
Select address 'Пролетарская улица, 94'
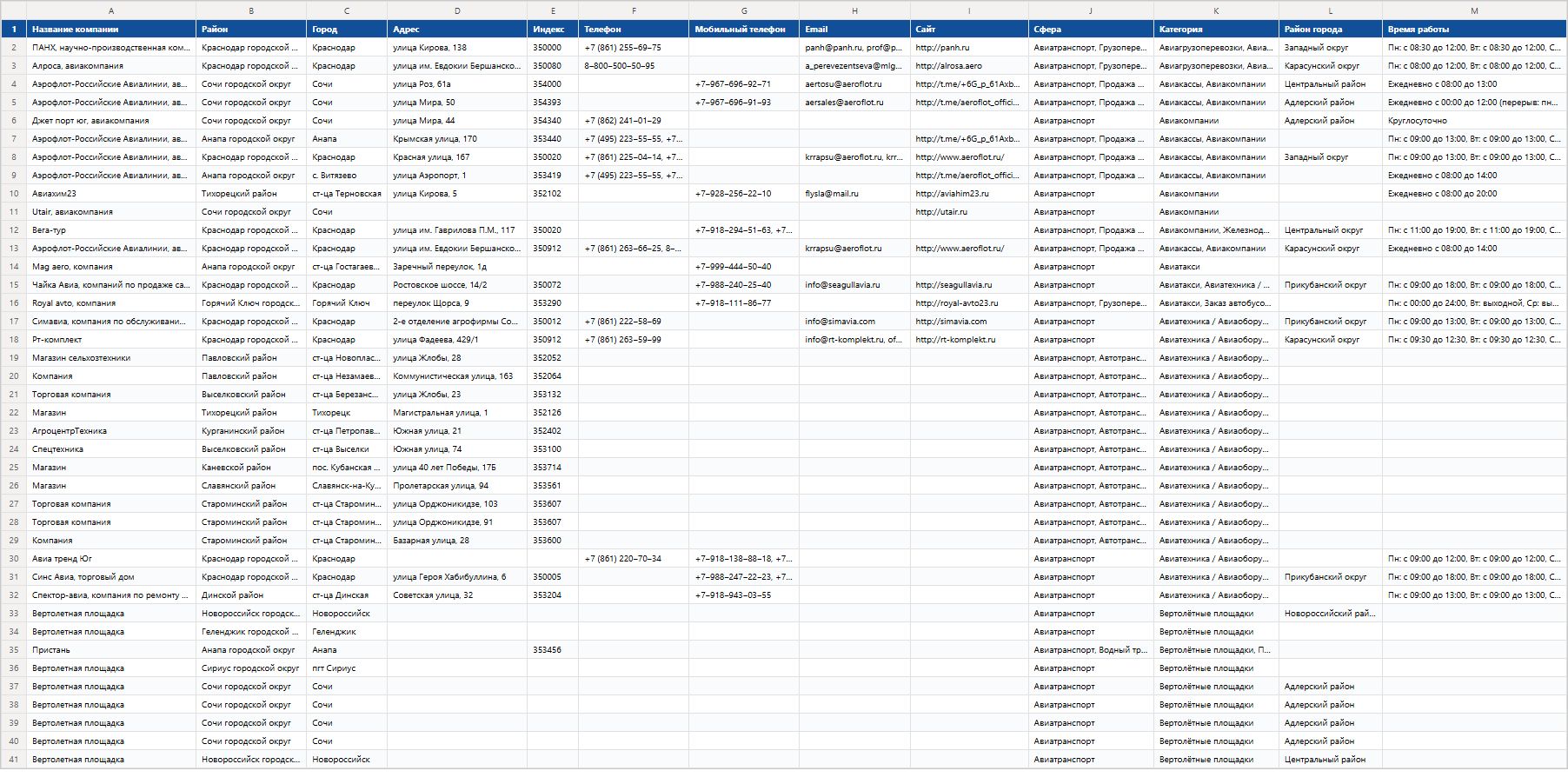click(457, 485)
